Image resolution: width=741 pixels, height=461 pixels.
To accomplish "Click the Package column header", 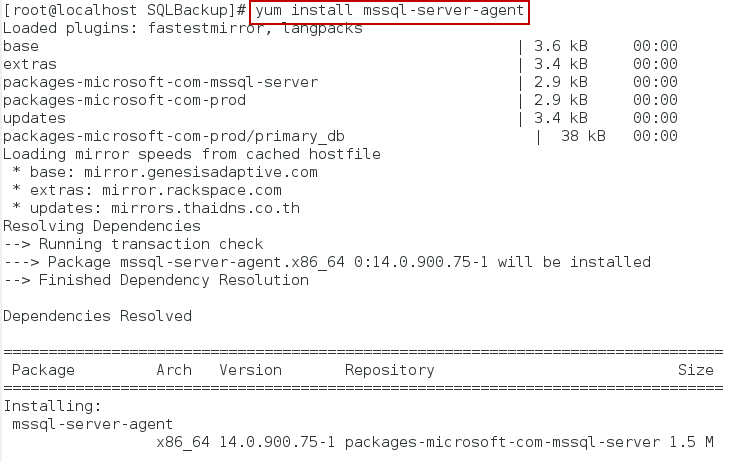I will pos(43,370).
